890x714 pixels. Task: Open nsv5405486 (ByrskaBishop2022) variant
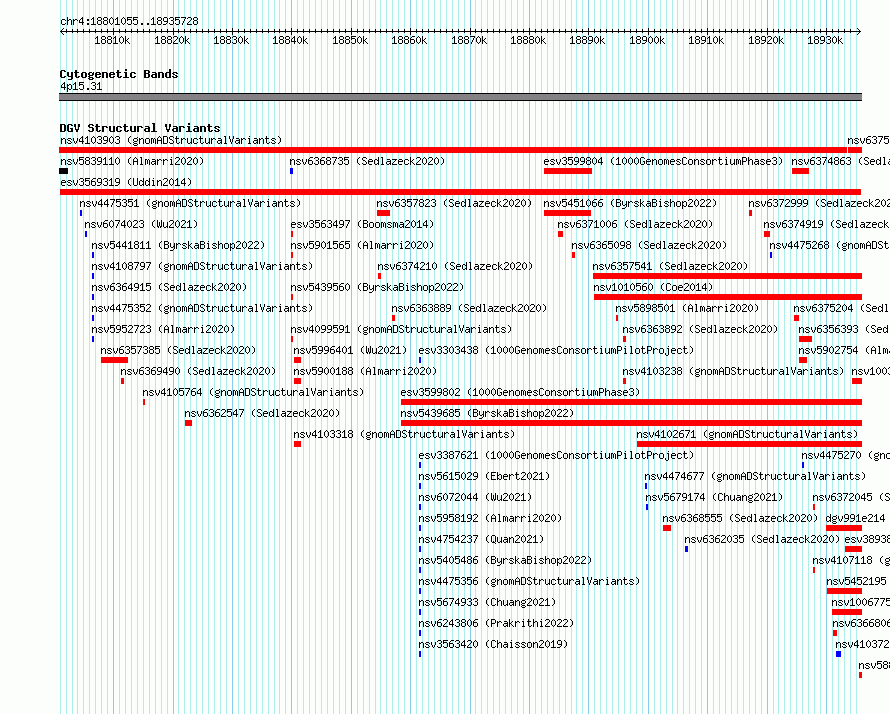(505, 560)
